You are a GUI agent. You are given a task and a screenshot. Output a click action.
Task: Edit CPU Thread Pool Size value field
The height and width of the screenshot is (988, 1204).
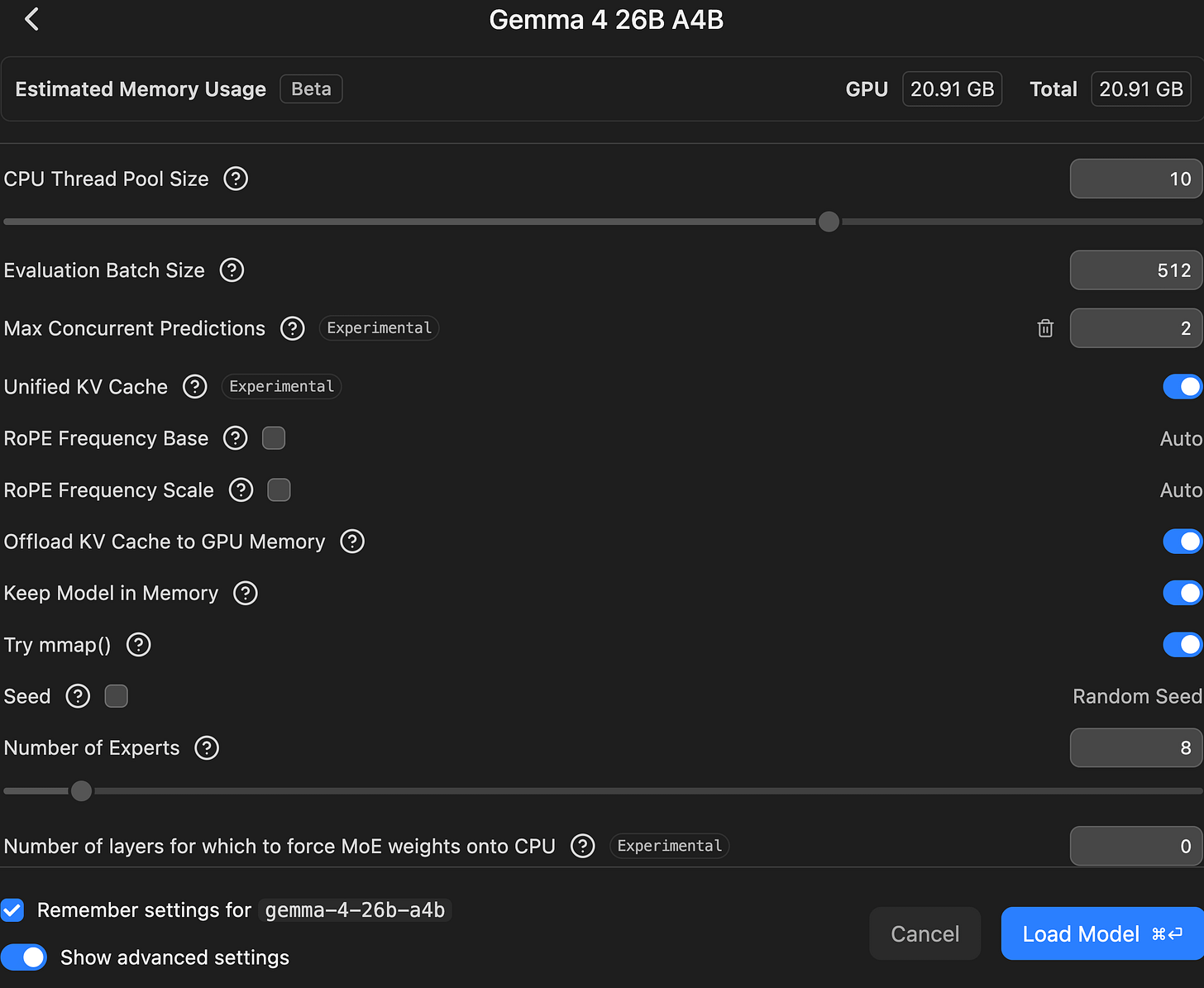1136,179
